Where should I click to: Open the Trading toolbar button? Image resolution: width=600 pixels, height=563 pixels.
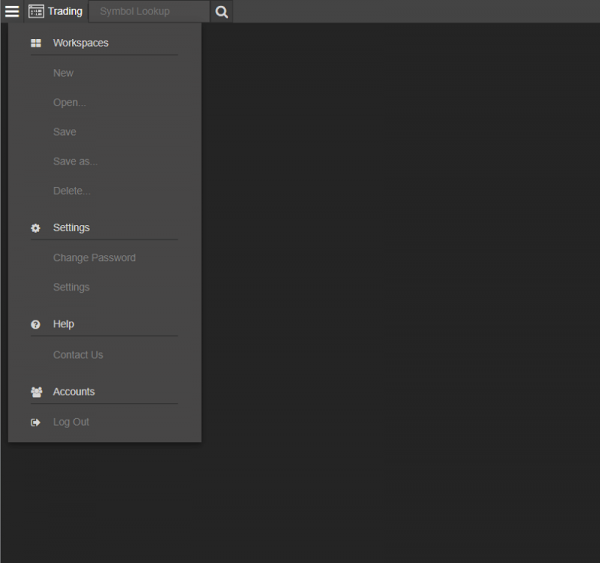pyautogui.click(x=55, y=11)
